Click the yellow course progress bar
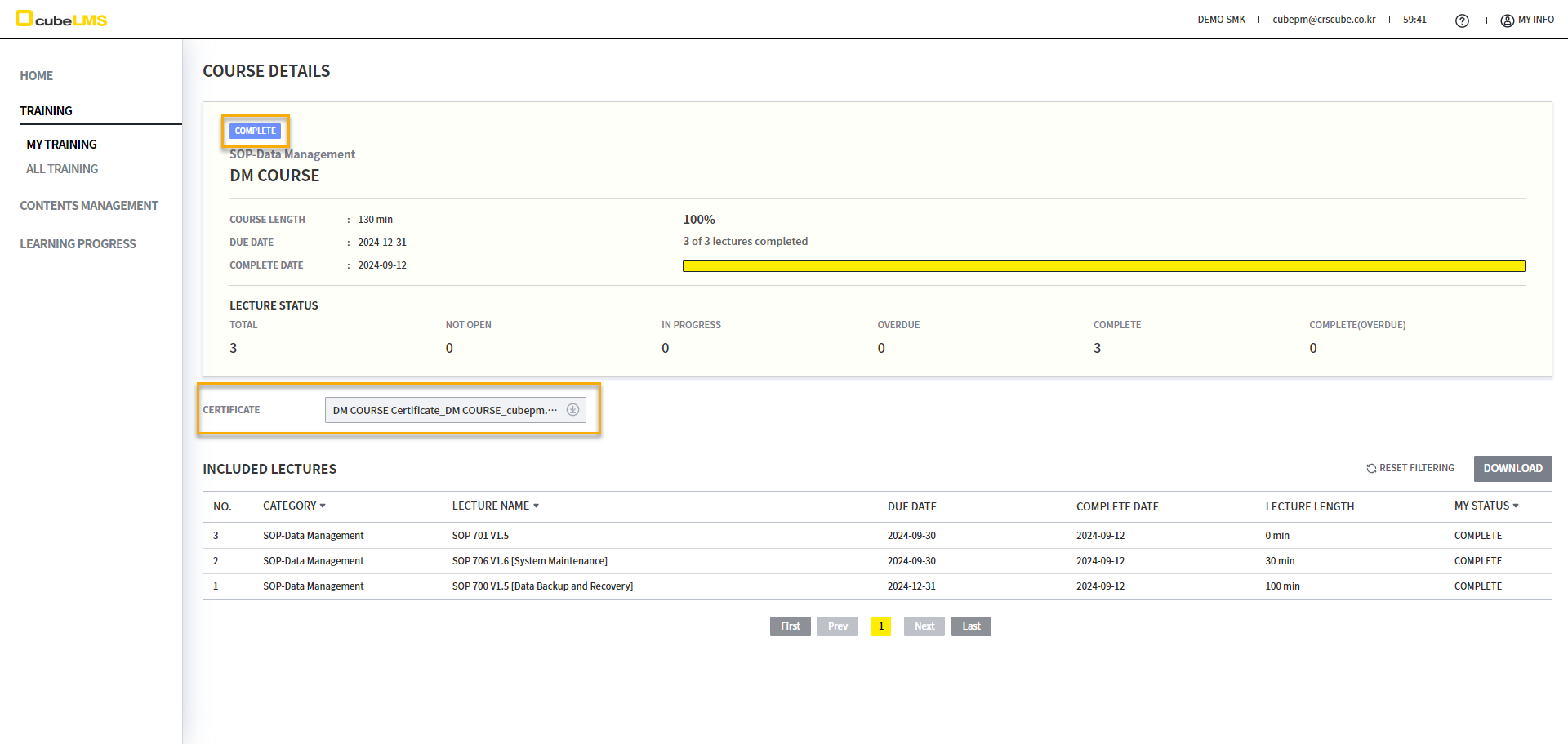1568x744 pixels. point(1103,266)
